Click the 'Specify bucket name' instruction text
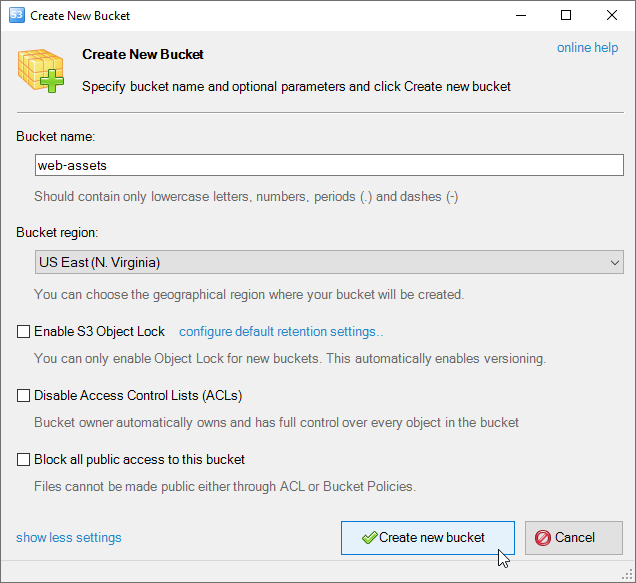The height and width of the screenshot is (583, 636). click(x=296, y=86)
